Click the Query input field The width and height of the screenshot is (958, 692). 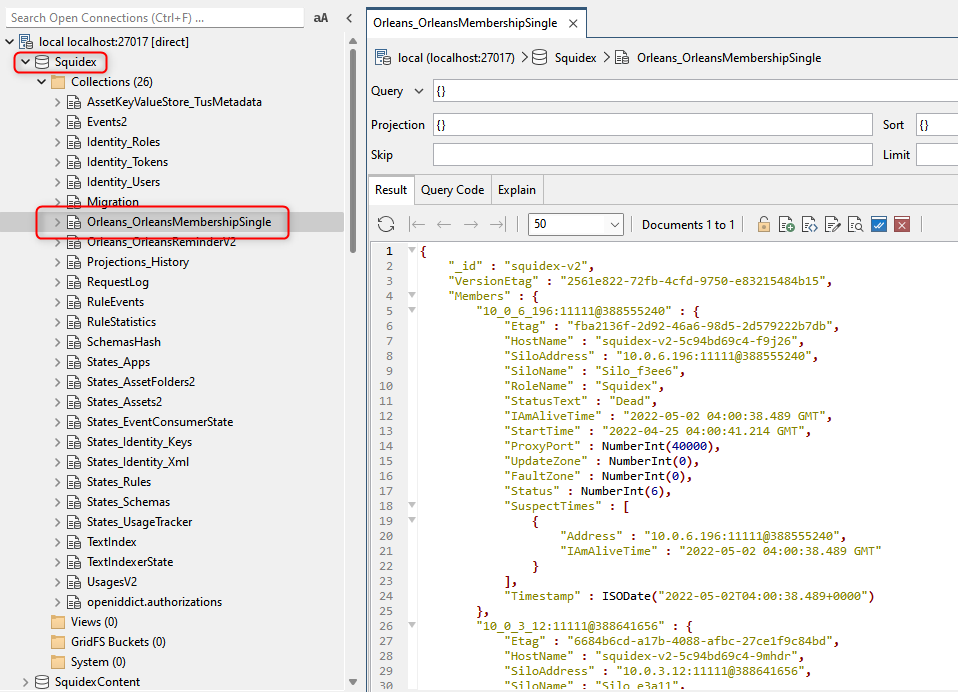tap(695, 91)
